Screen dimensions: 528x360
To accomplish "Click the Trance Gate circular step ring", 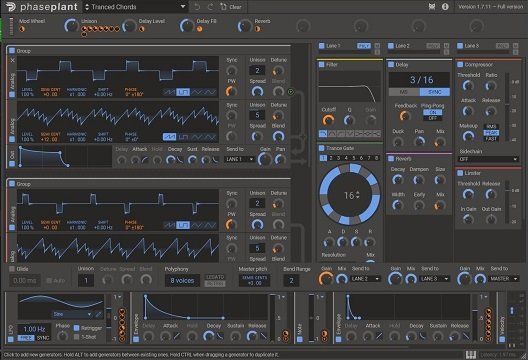I will pos(350,195).
